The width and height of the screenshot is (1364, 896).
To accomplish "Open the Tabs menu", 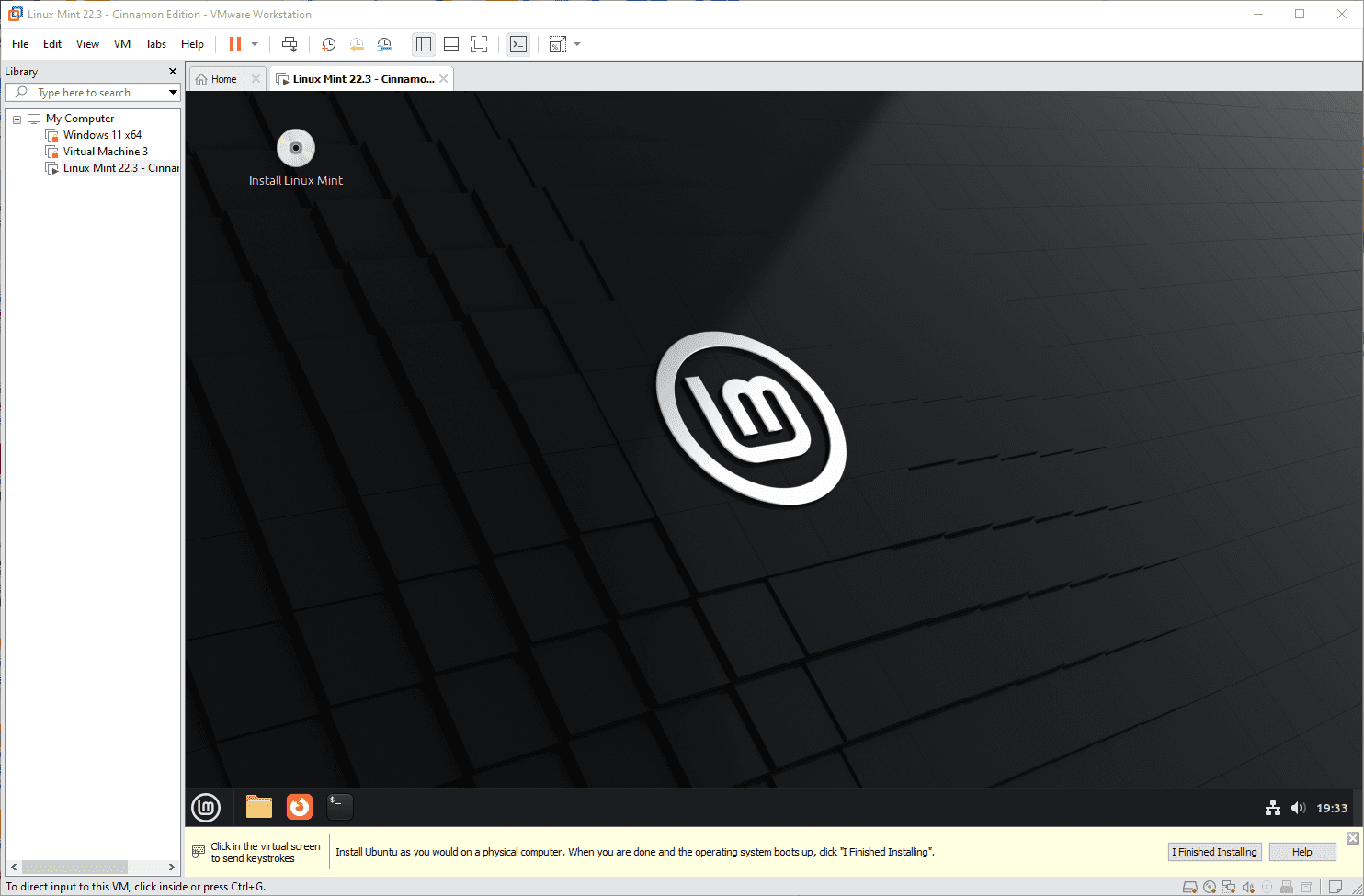I will point(156,44).
